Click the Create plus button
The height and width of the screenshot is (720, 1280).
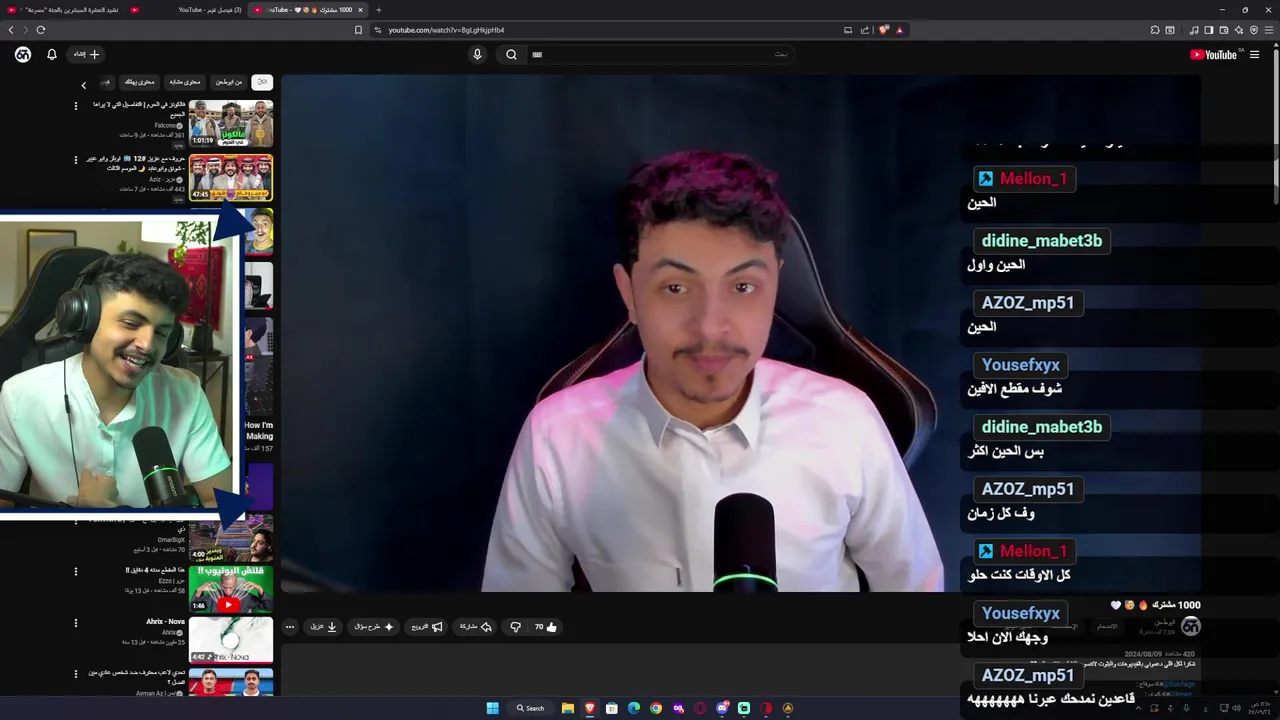click(x=85, y=55)
